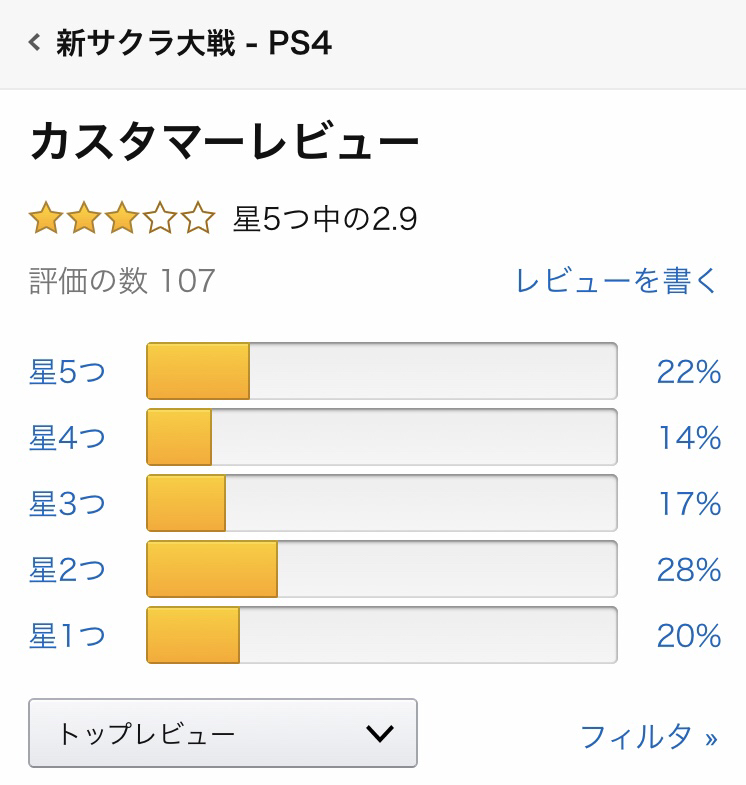Click the first gold rating star
746x785 pixels.
(46, 218)
